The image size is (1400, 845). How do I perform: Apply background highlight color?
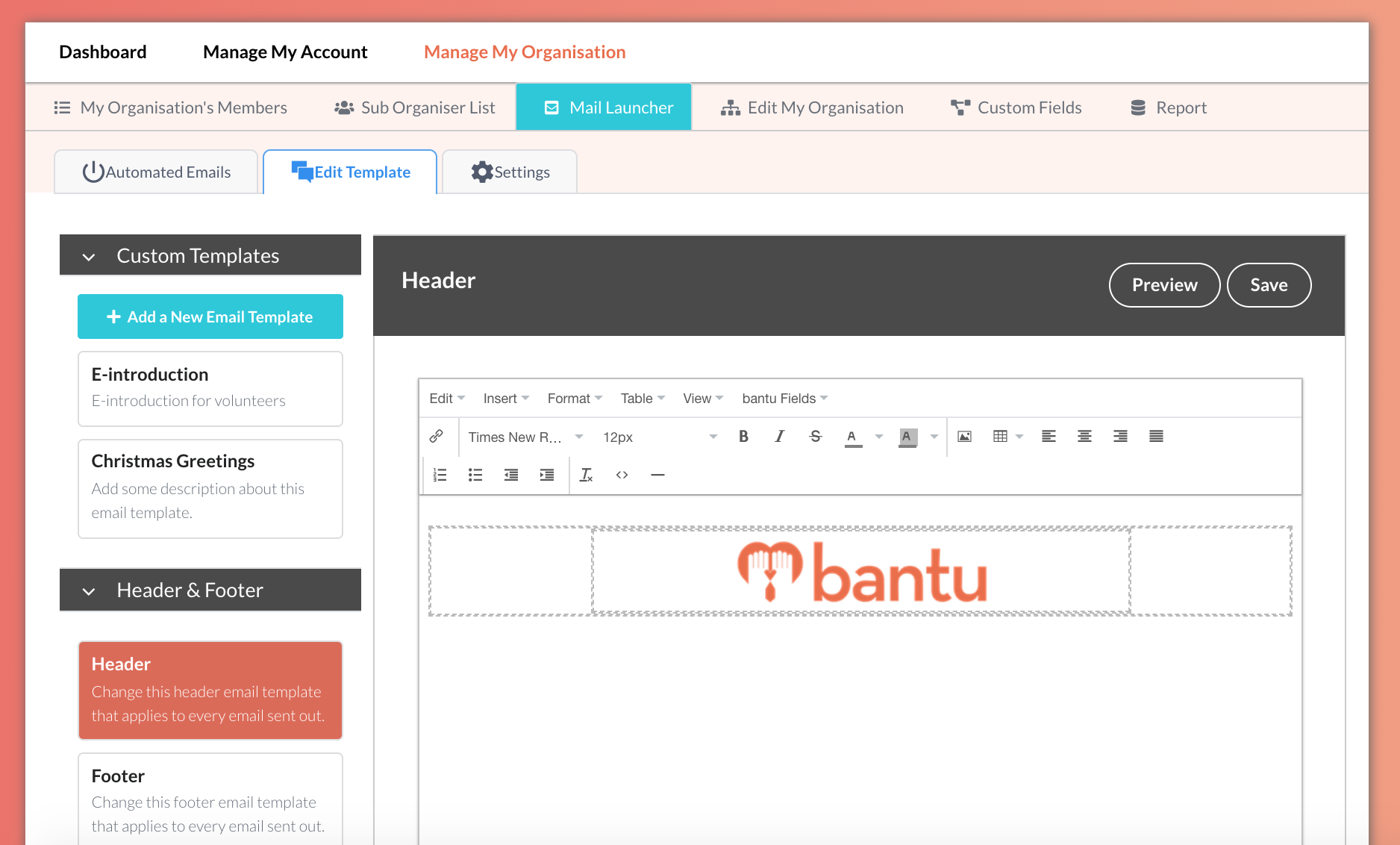pyautogui.click(x=907, y=437)
